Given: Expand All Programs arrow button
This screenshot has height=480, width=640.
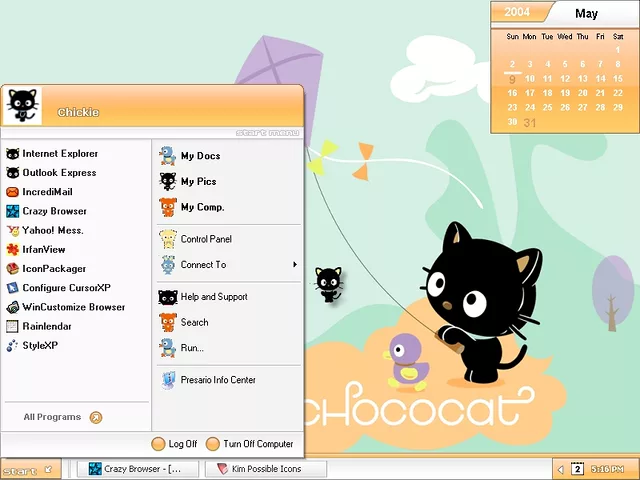Looking at the screenshot, I should coord(96,417).
